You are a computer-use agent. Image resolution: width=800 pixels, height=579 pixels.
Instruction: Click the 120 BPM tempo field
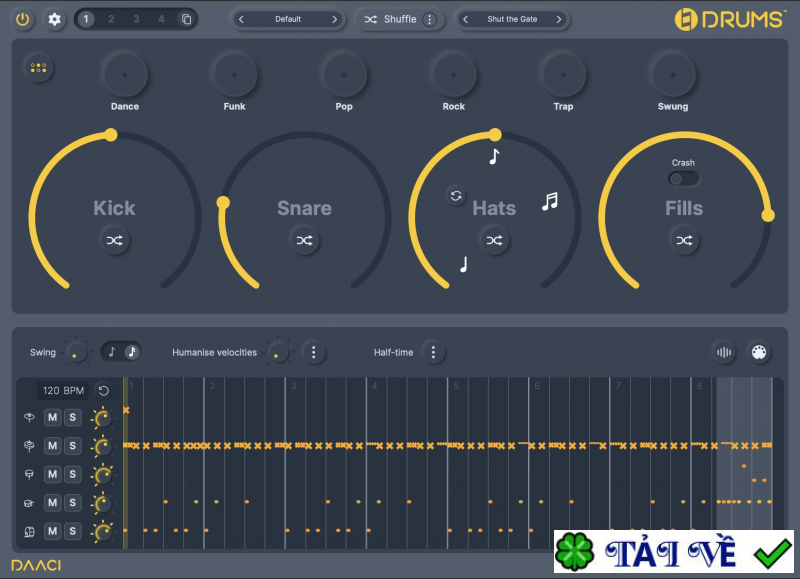(x=65, y=391)
